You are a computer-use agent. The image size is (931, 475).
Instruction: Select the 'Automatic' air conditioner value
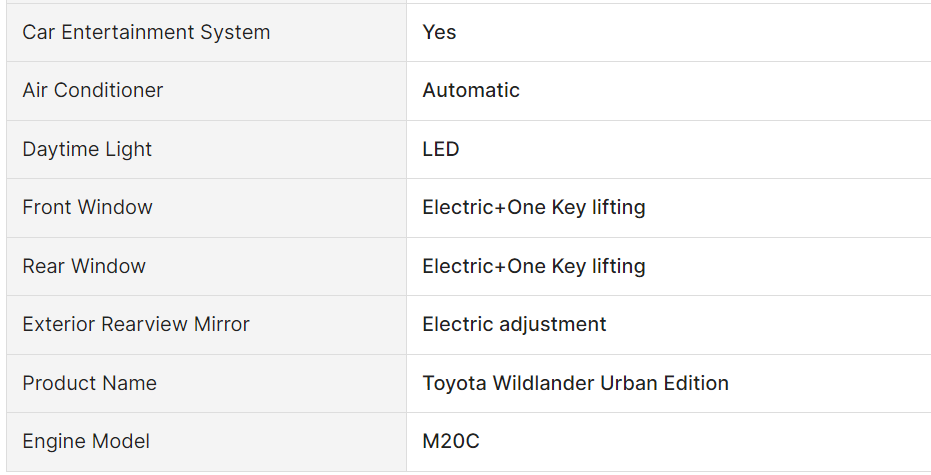(471, 90)
